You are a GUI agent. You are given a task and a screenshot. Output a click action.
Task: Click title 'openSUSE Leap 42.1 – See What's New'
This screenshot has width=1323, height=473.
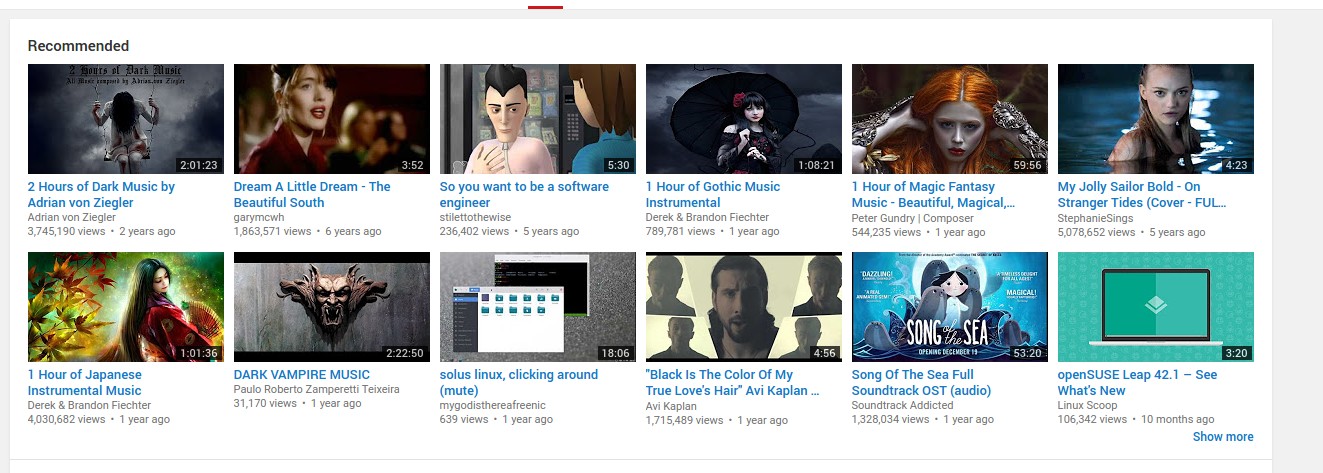pyautogui.click(x=1138, y=382)
